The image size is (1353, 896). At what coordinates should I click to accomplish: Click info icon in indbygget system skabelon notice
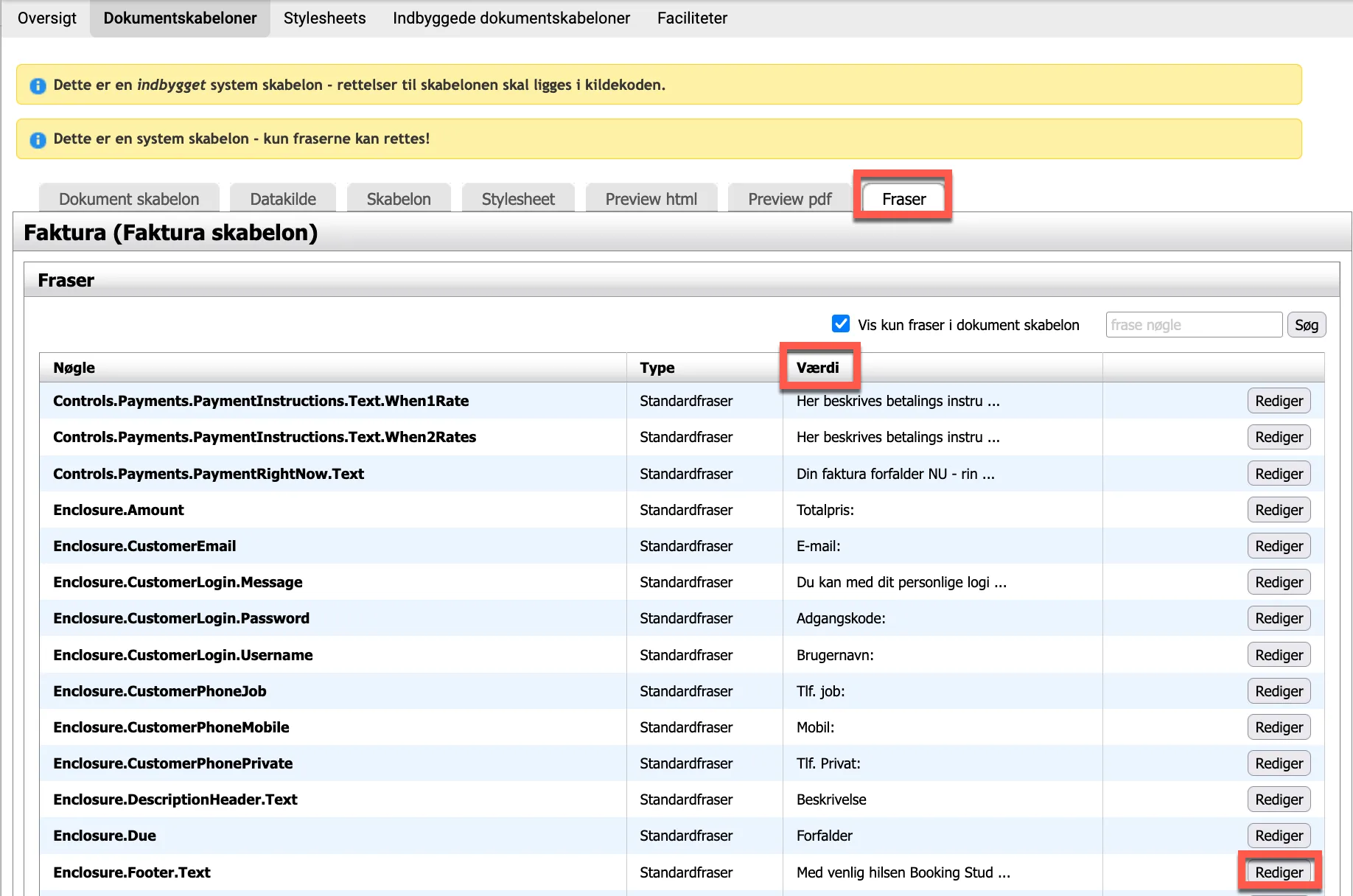coord(38,85)
